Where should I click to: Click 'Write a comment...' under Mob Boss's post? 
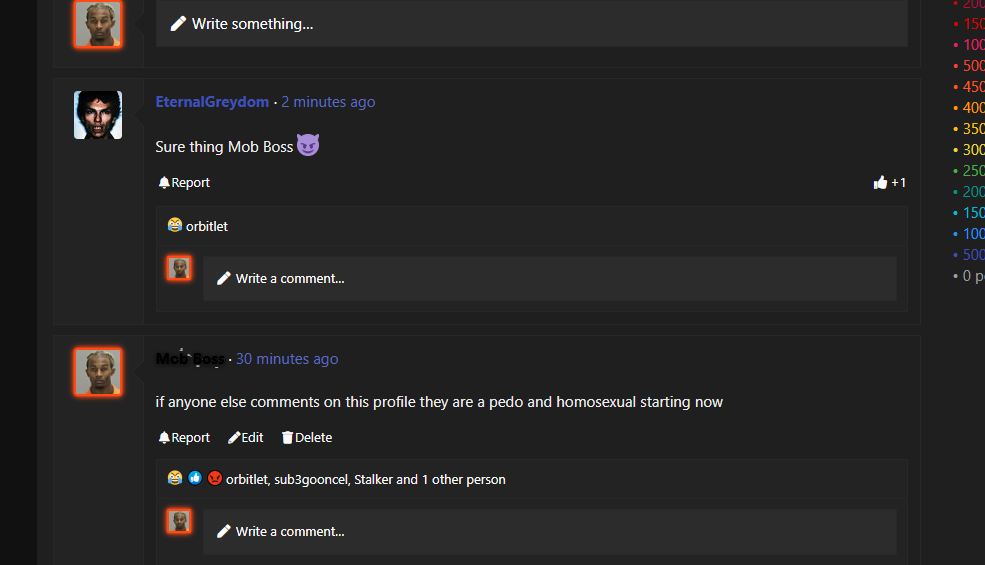click(x=550, y=532)
